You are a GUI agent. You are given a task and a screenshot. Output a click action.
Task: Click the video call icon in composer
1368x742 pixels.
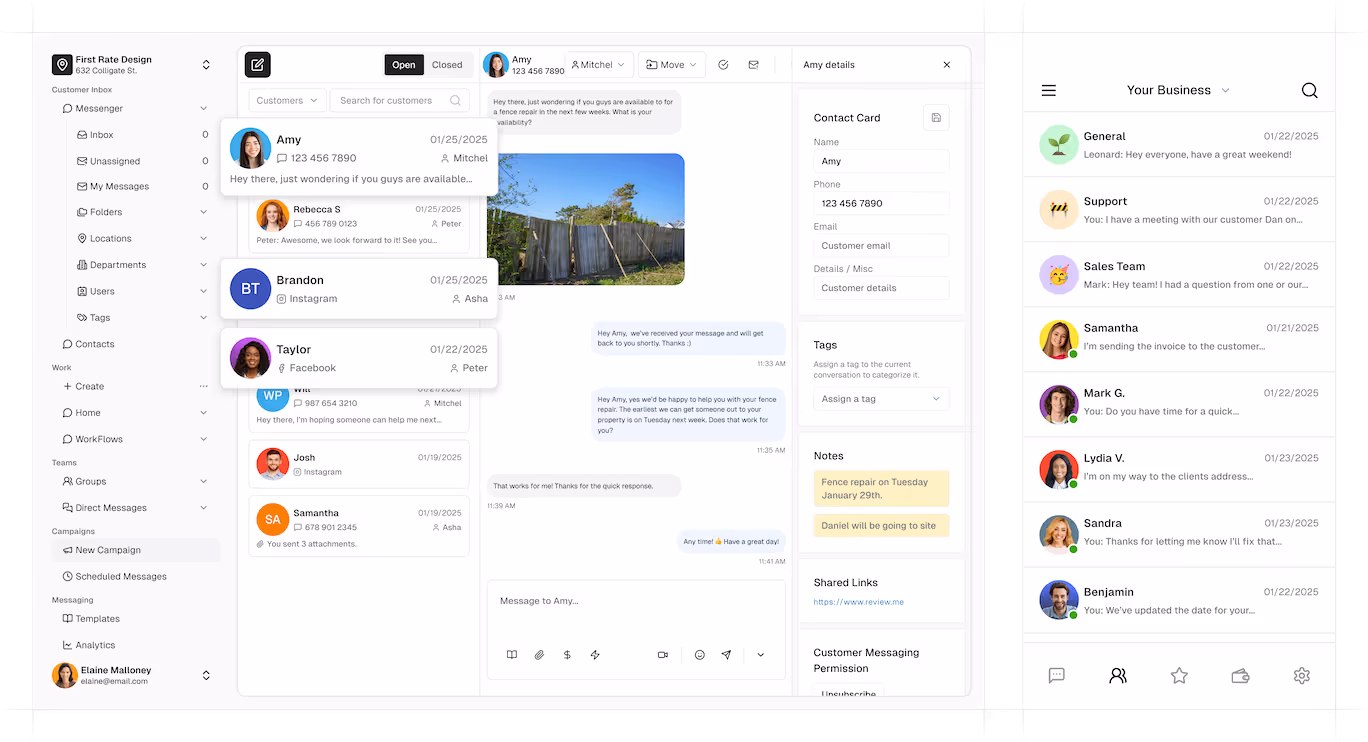(662, 654)
